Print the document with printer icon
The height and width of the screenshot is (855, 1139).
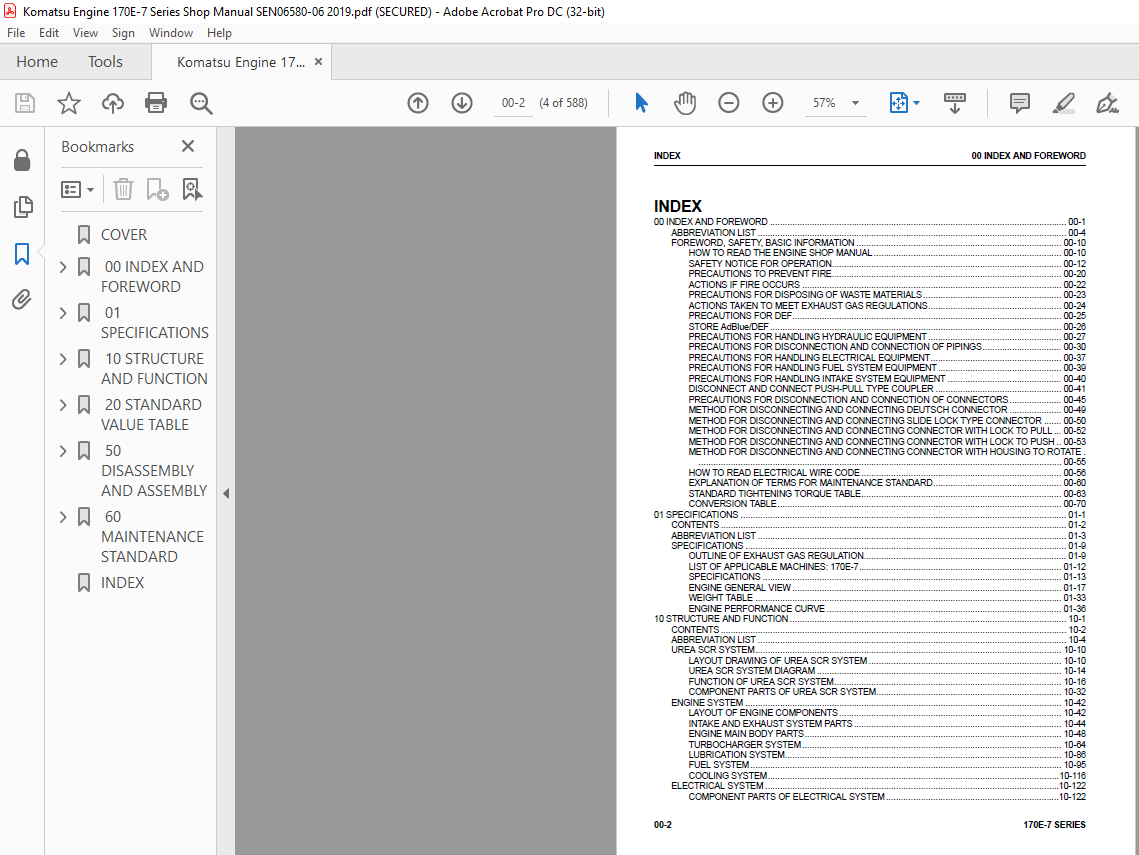point(156,103)
